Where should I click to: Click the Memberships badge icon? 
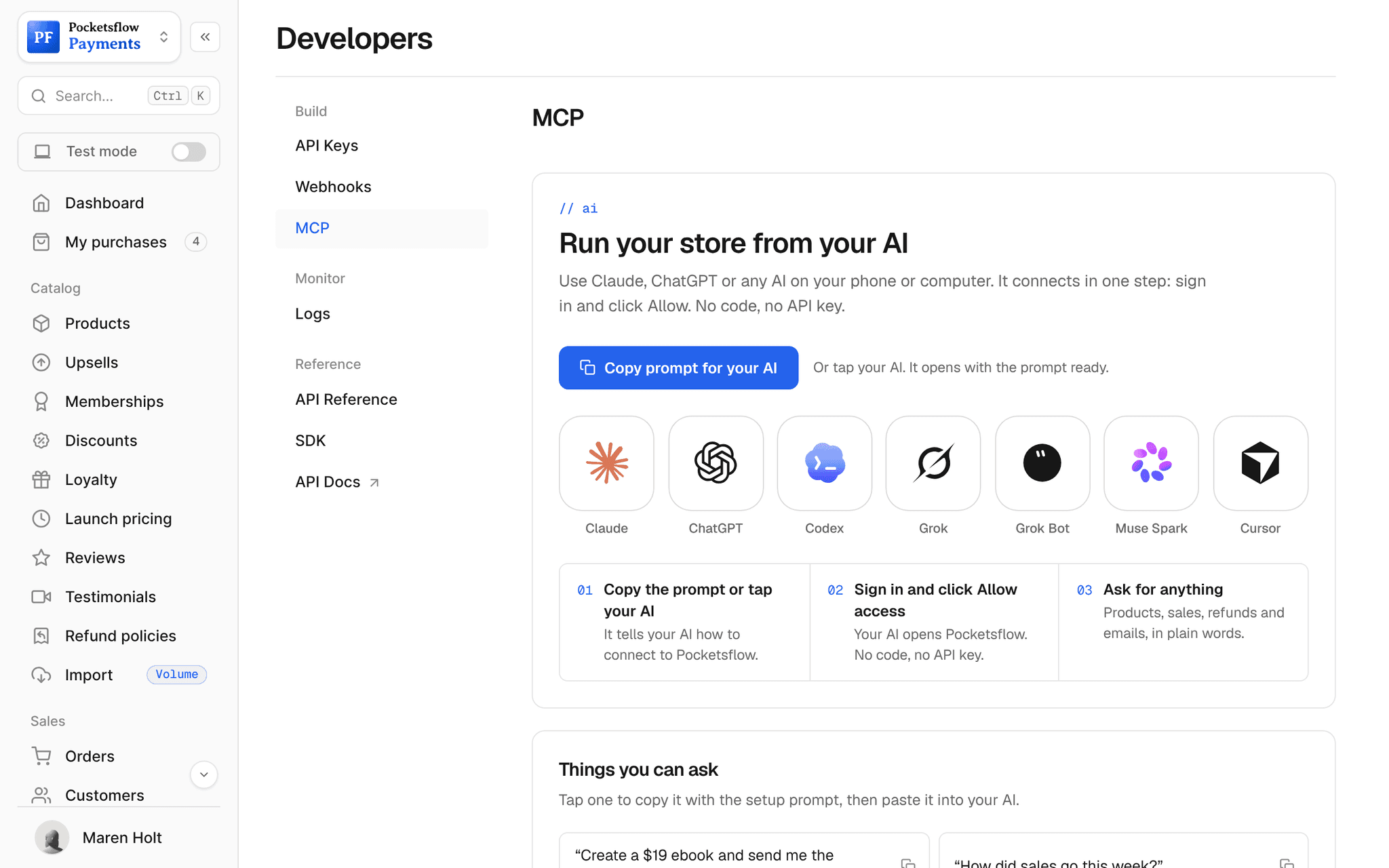tap(41, 401)
